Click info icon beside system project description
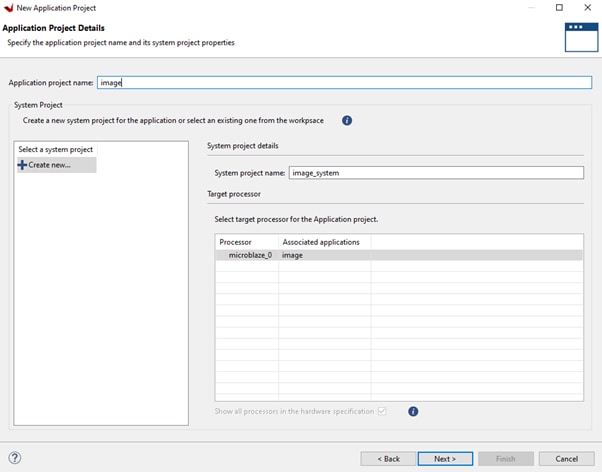Screen dimensions: 602x472 tap(347, 120)
